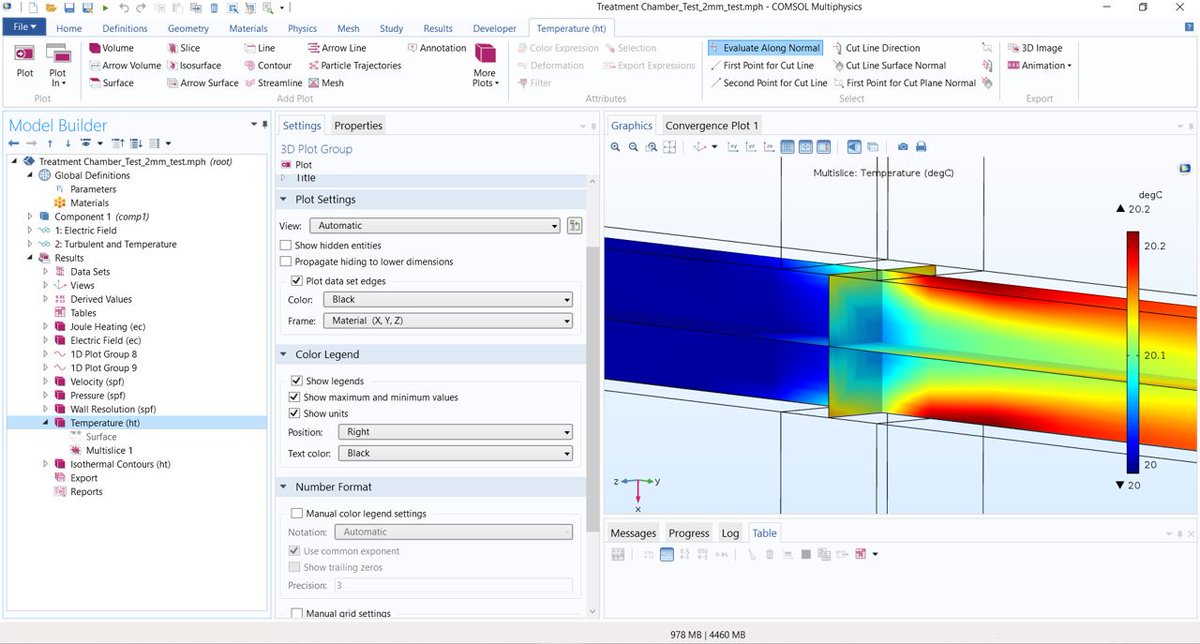Open the Log tab

click(730, 533)
